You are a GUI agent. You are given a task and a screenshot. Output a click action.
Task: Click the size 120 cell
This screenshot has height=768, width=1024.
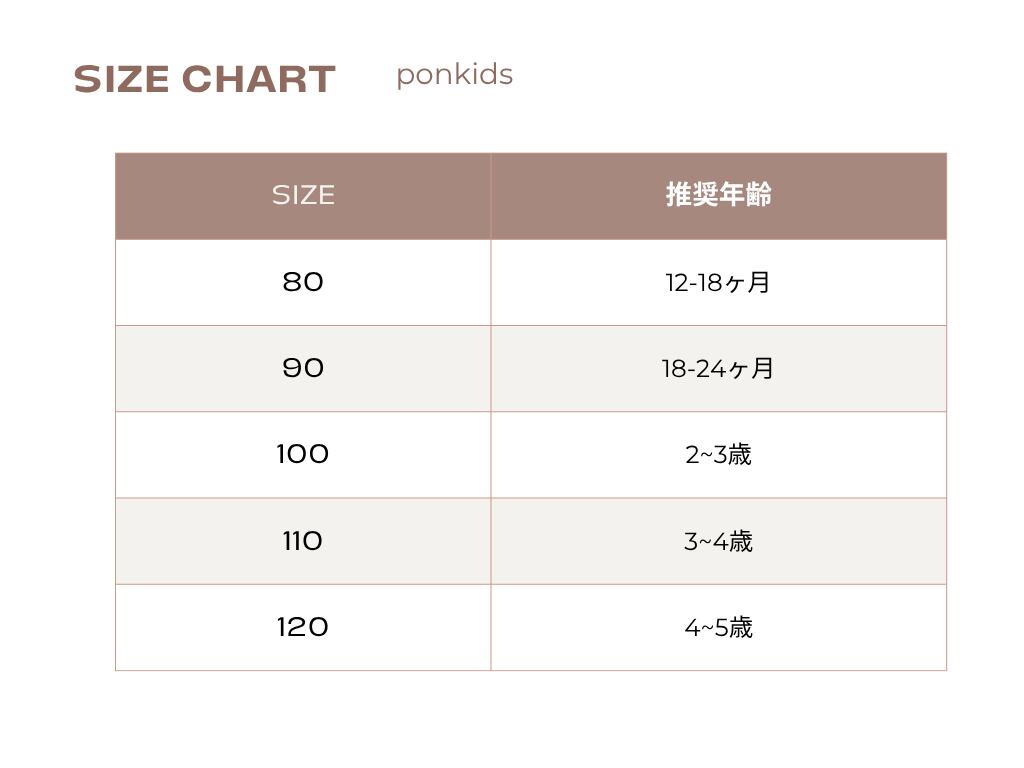point(303,627)
